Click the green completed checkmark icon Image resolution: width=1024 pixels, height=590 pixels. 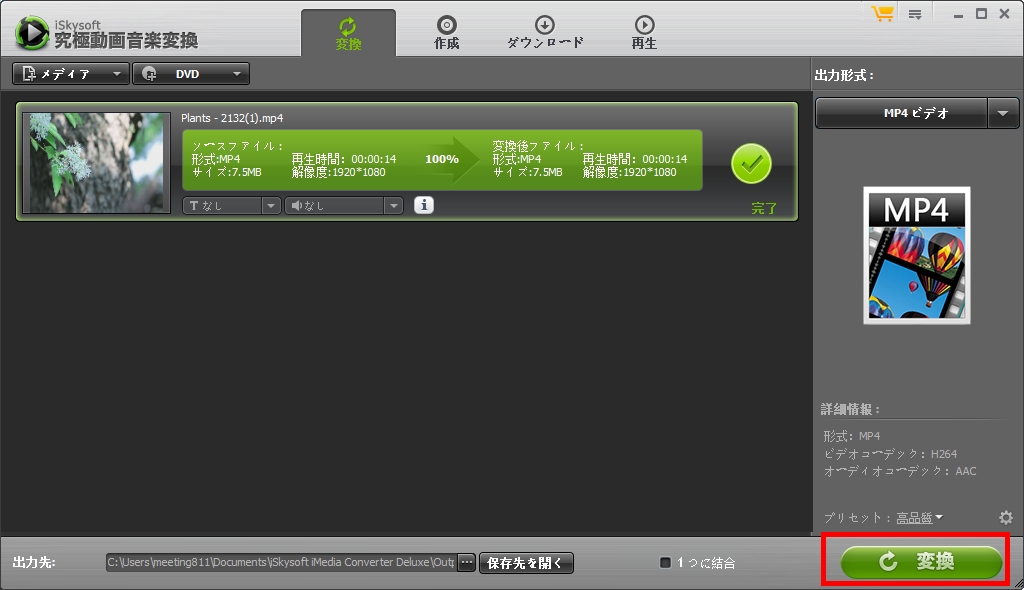pyautogui.click(x=751, y=163)
